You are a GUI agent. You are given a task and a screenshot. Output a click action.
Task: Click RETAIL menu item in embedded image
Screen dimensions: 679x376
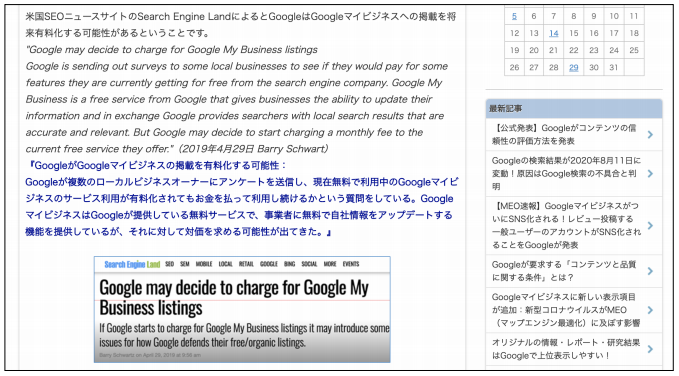pyautogui.click(x=246, y=264)
